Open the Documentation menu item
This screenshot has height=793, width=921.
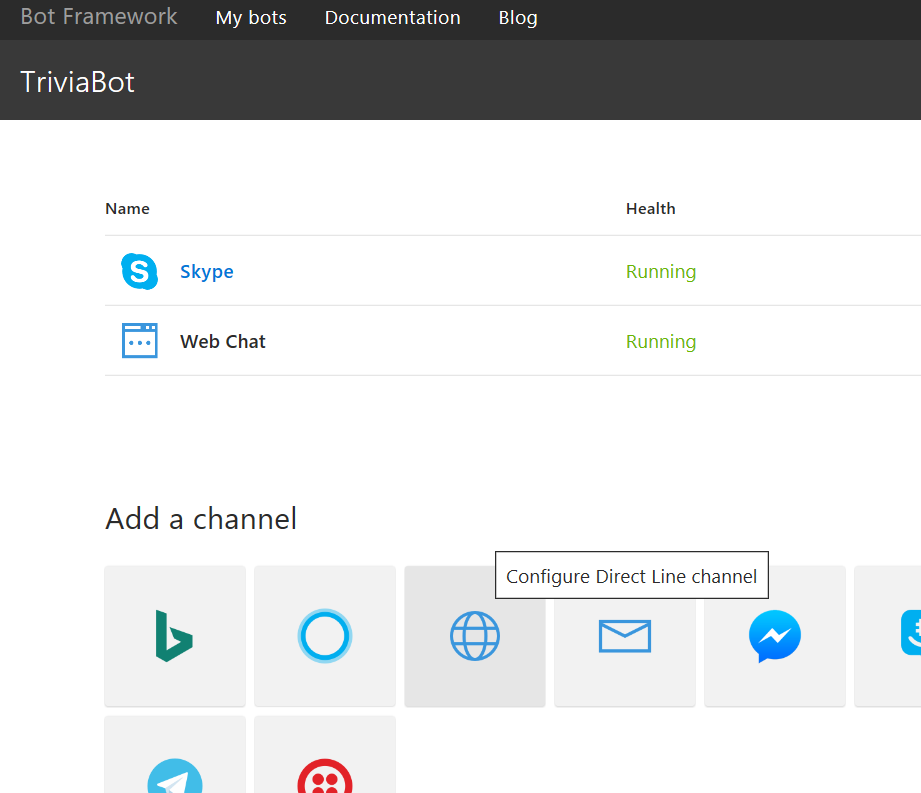pos(392,18)
